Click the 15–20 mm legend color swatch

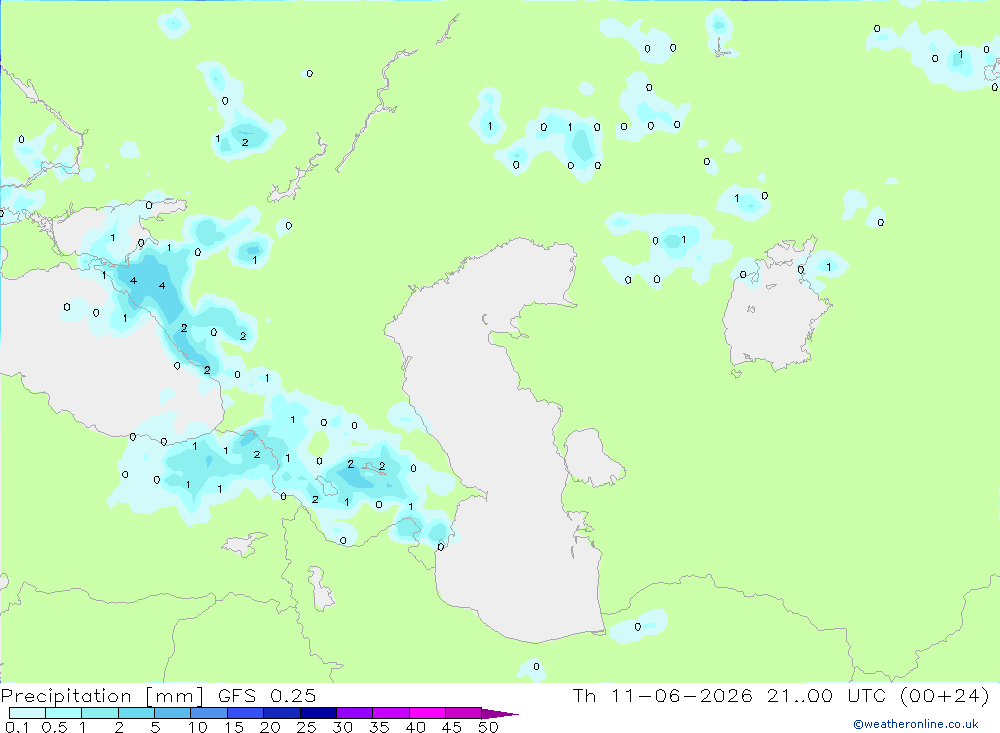tap(245, 713)
